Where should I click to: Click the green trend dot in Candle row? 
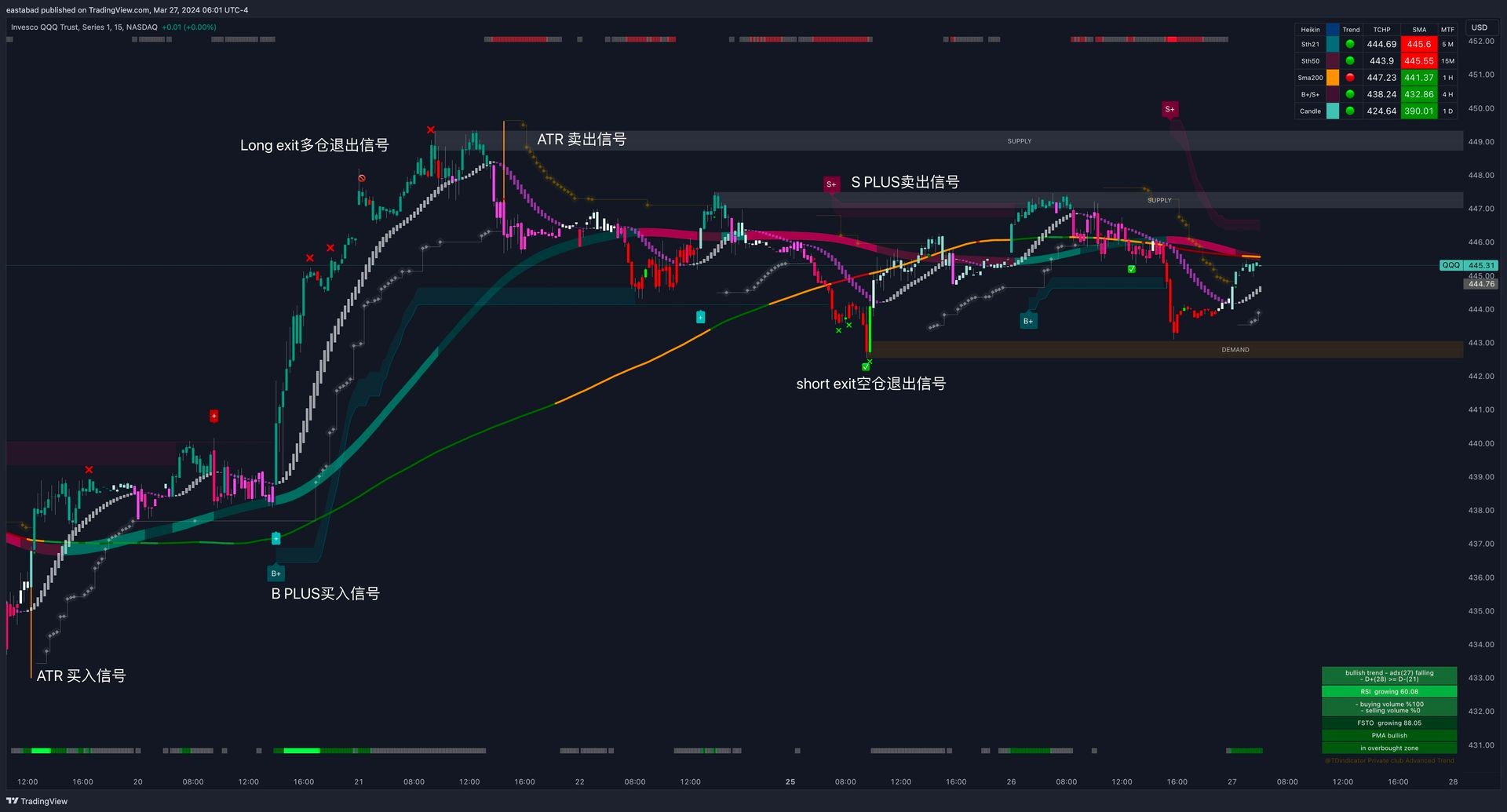(x=1350, y=111)
